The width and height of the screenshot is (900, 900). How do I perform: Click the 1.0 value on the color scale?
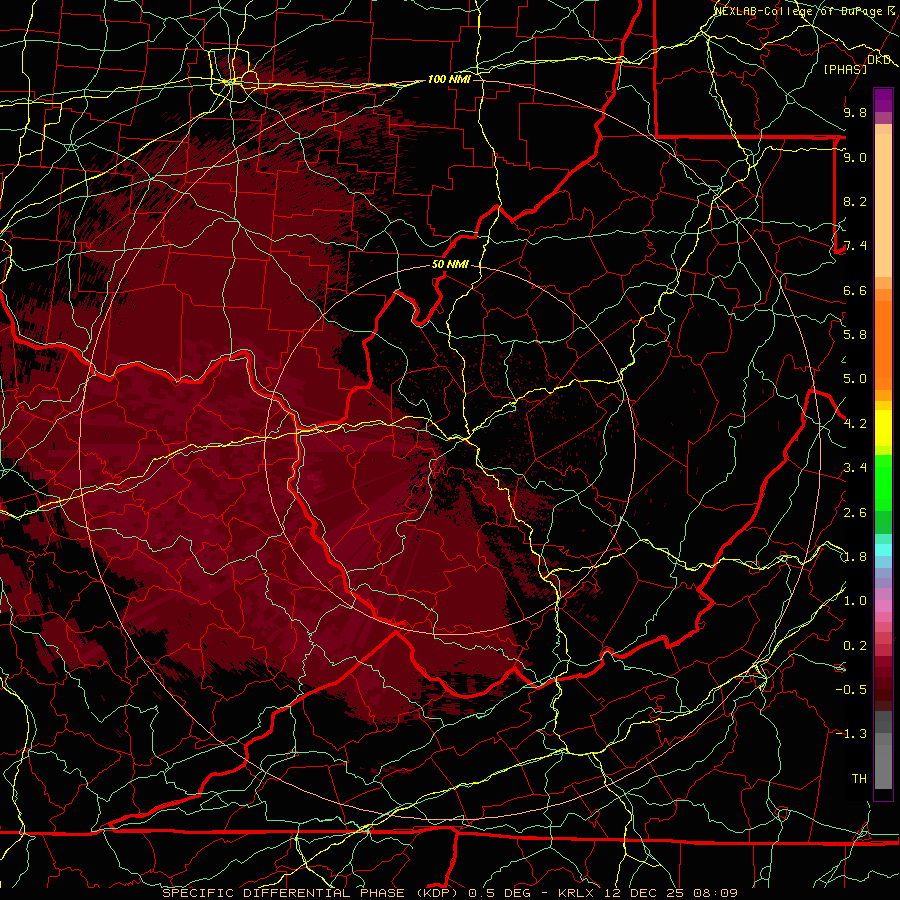[x=855, y=601]
